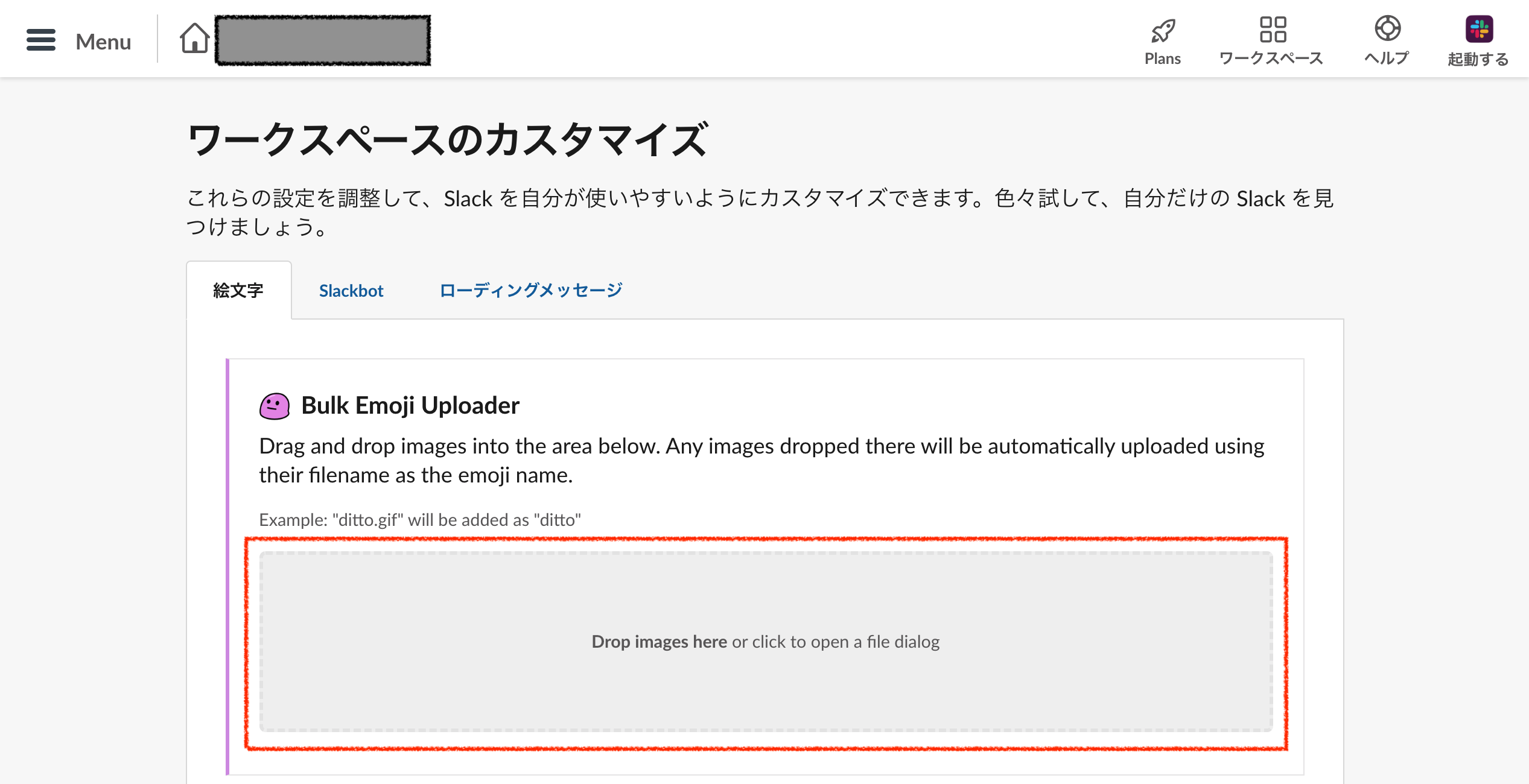Click the Bulk Emoji Uploader heading

pyautogui.click(x=410, y=405)
